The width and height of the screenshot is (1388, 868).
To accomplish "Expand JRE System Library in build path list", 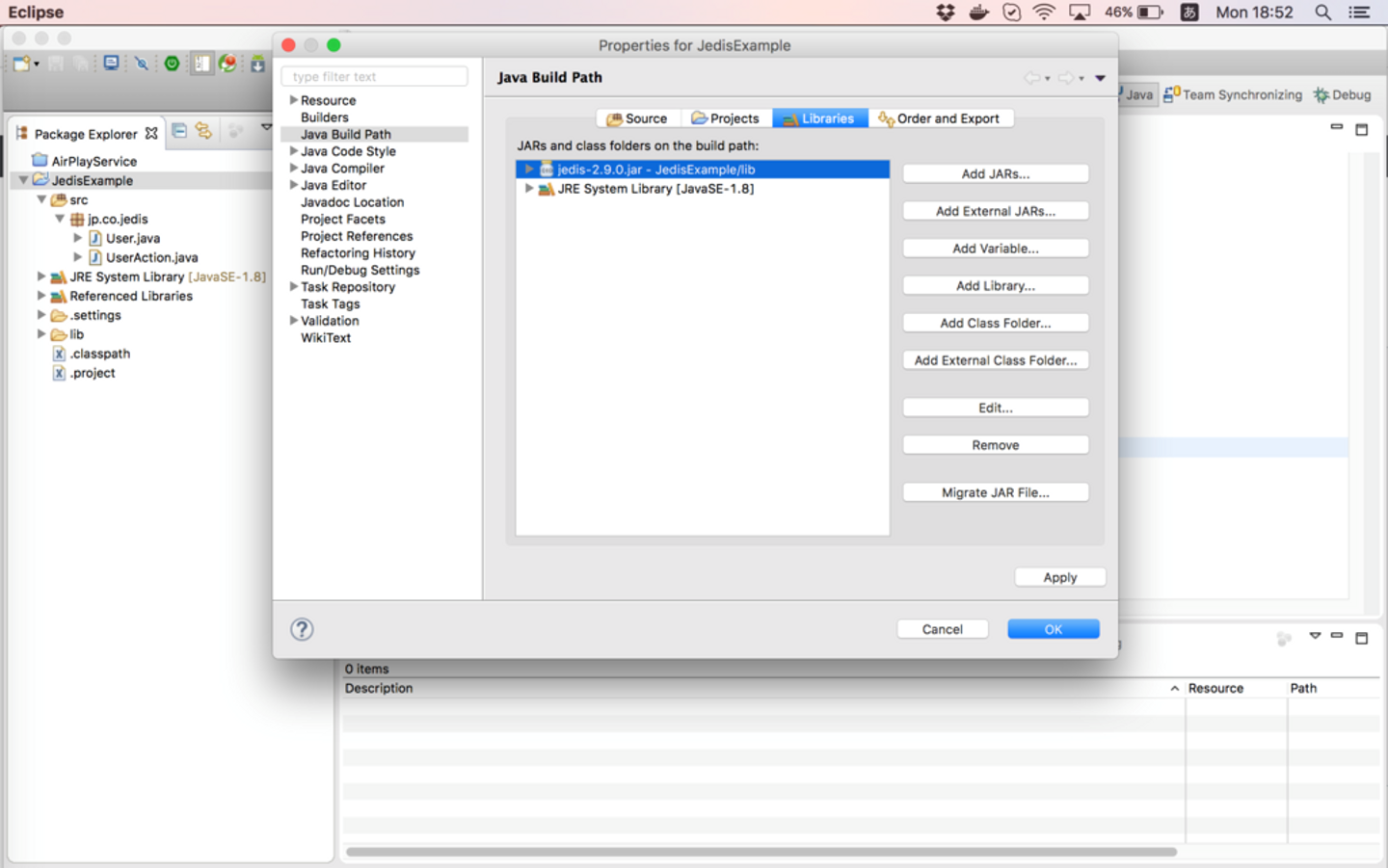I will pos(529,189).
